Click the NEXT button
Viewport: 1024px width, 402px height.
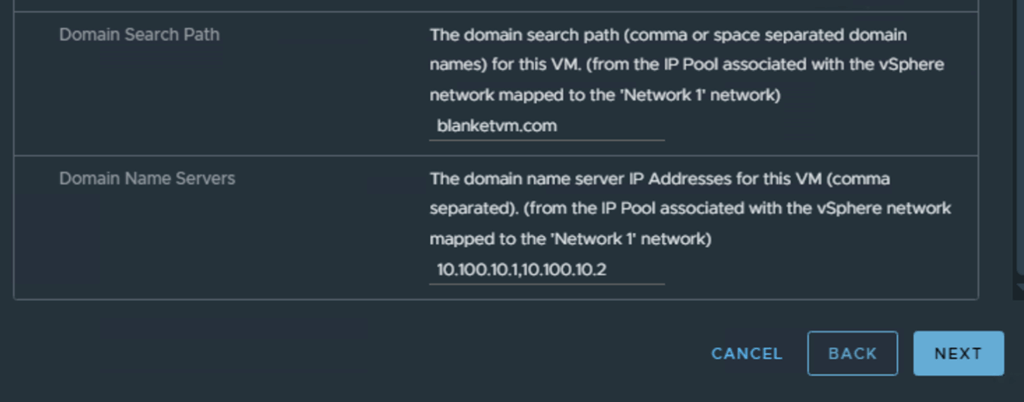click(958, 353)
